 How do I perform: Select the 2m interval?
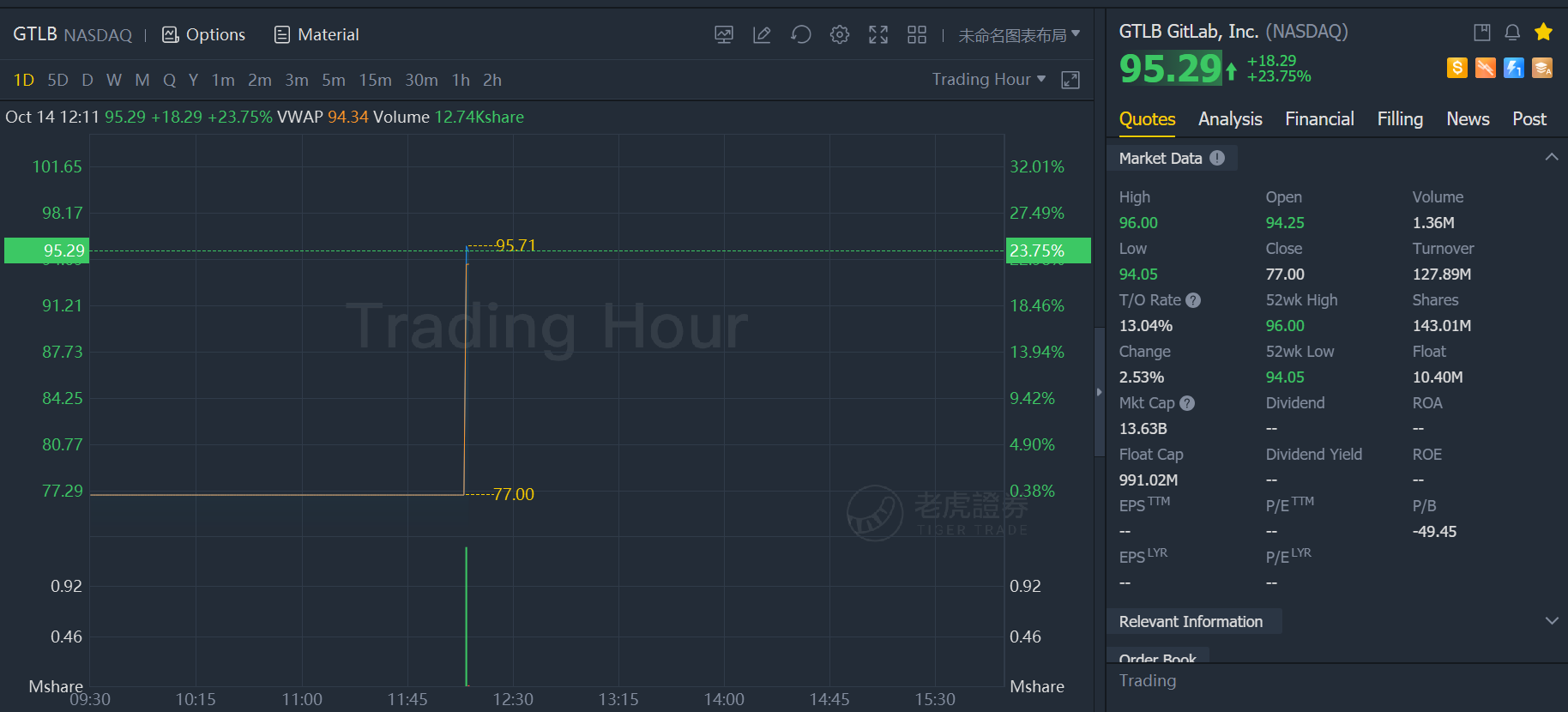pos(260,80)
